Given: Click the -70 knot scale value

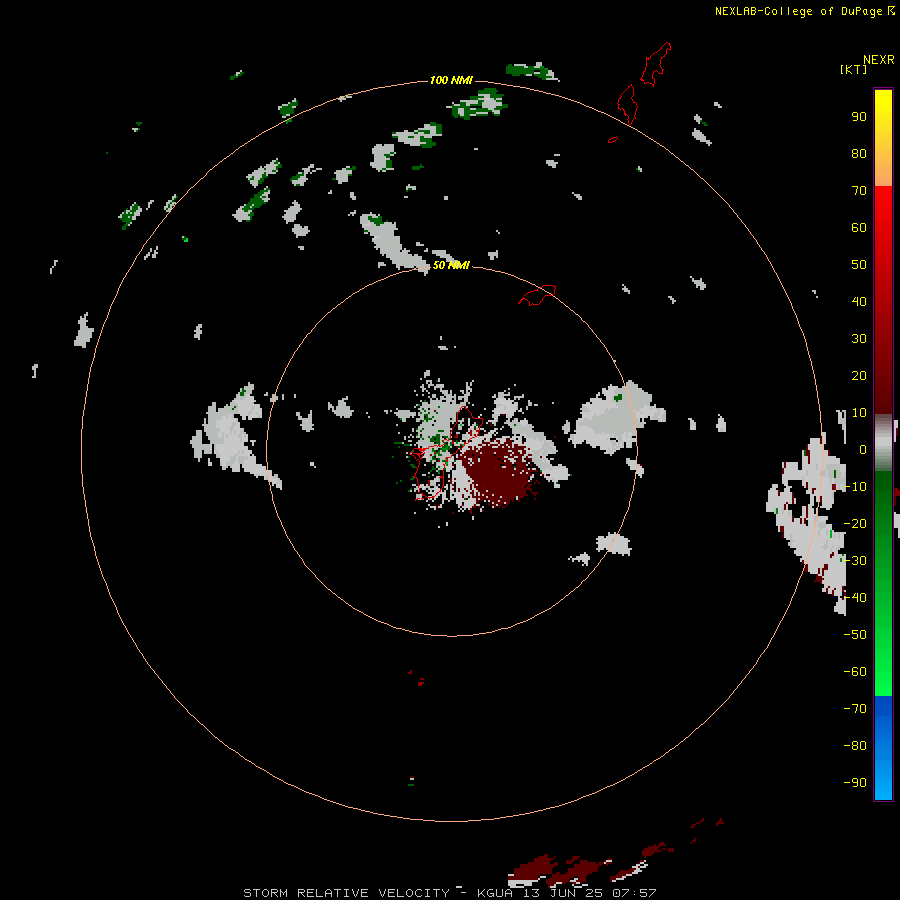Looking at the screenshot, I should point(855,709).
